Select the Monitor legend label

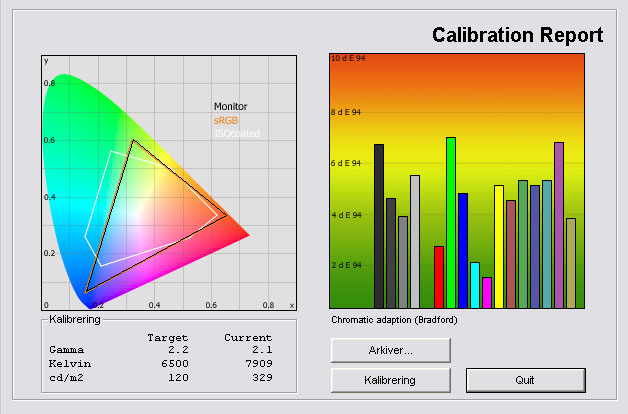230,107
